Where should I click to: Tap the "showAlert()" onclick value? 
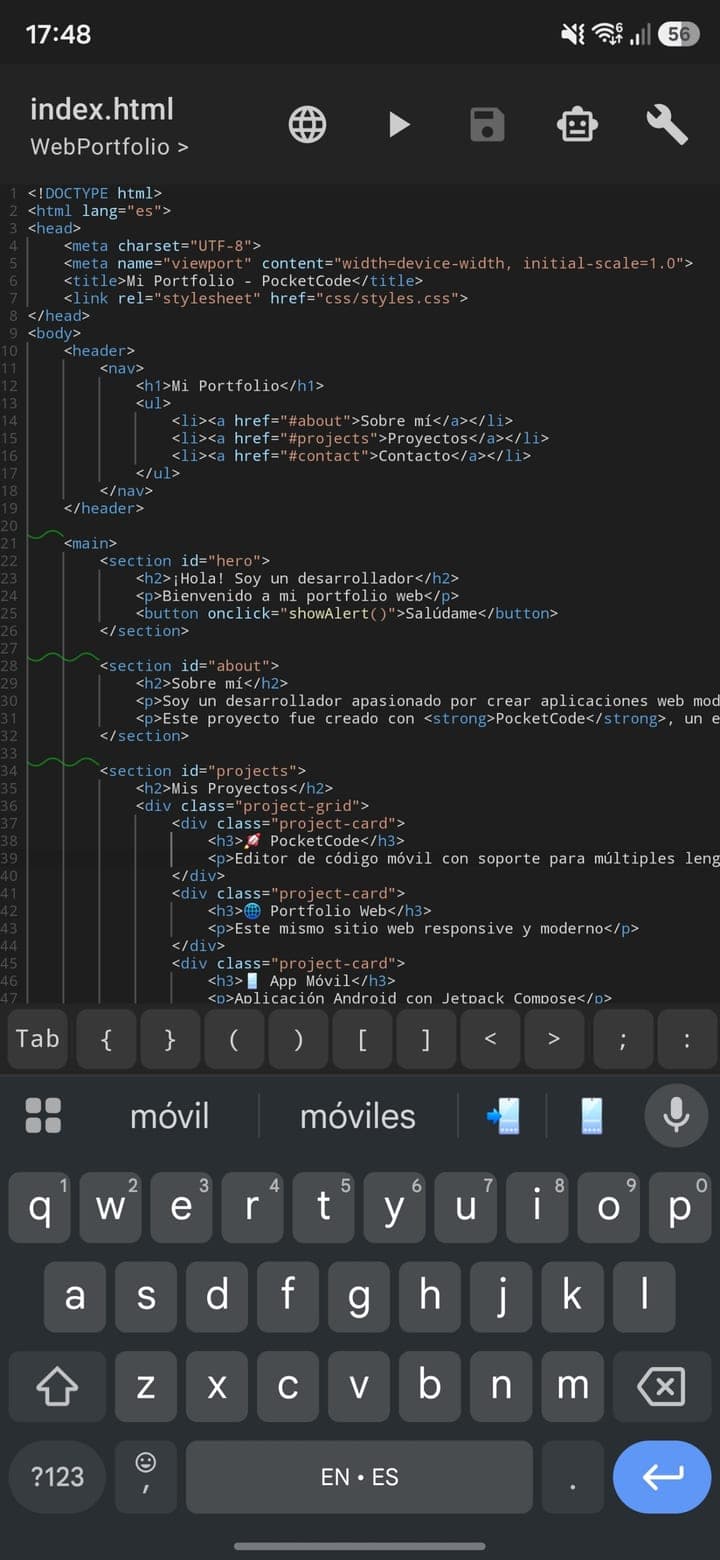pos(340,613)
